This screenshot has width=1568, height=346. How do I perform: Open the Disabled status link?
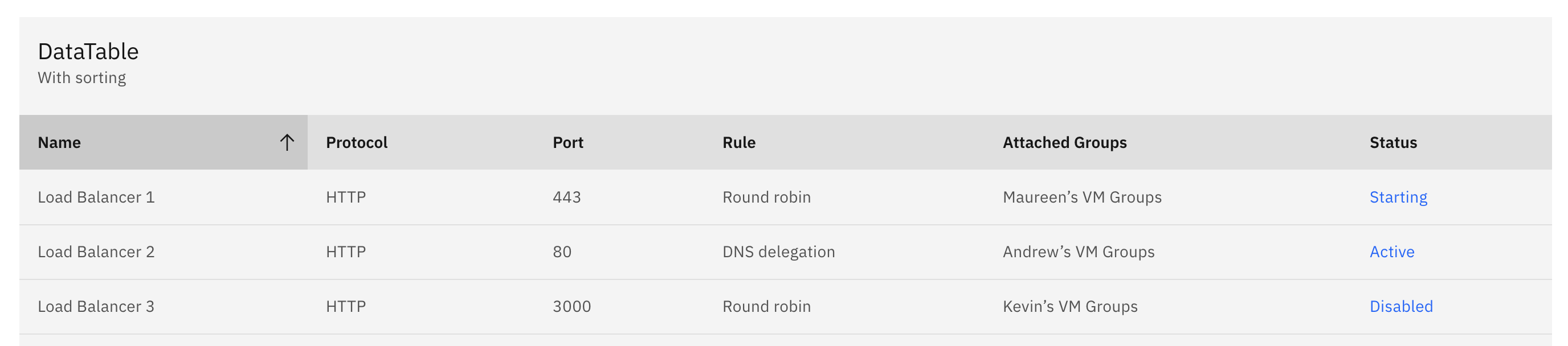coord(1401,306)
